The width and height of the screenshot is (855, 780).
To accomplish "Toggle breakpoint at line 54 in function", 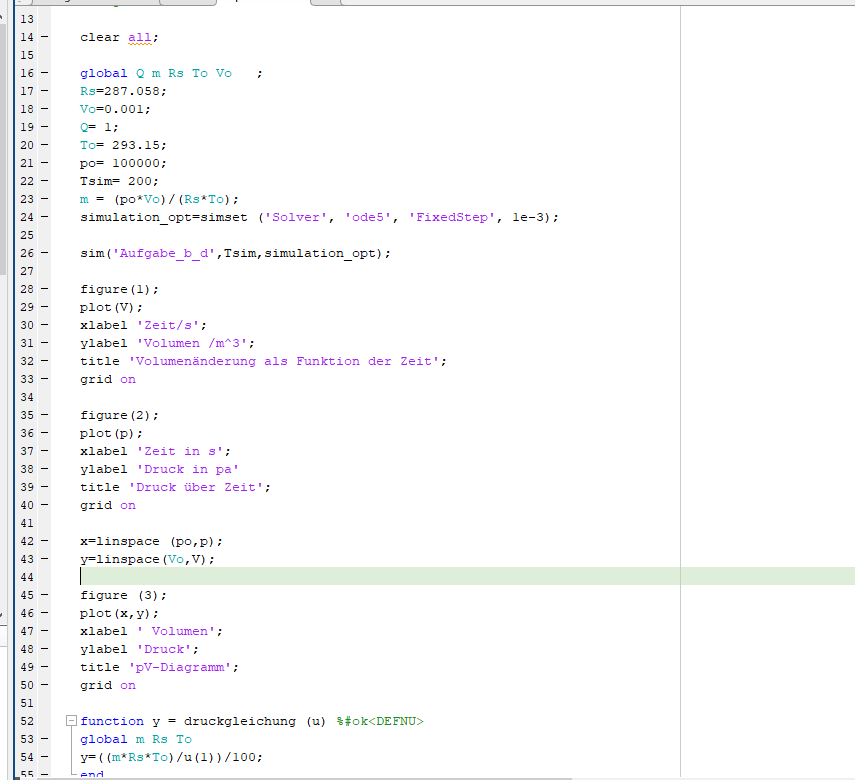I will (44, 757).
